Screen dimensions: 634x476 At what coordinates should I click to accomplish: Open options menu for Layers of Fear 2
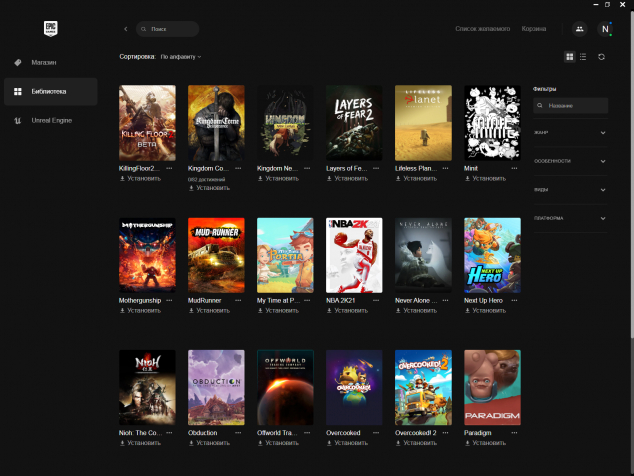pyautogui.click(x=376, y=168)
